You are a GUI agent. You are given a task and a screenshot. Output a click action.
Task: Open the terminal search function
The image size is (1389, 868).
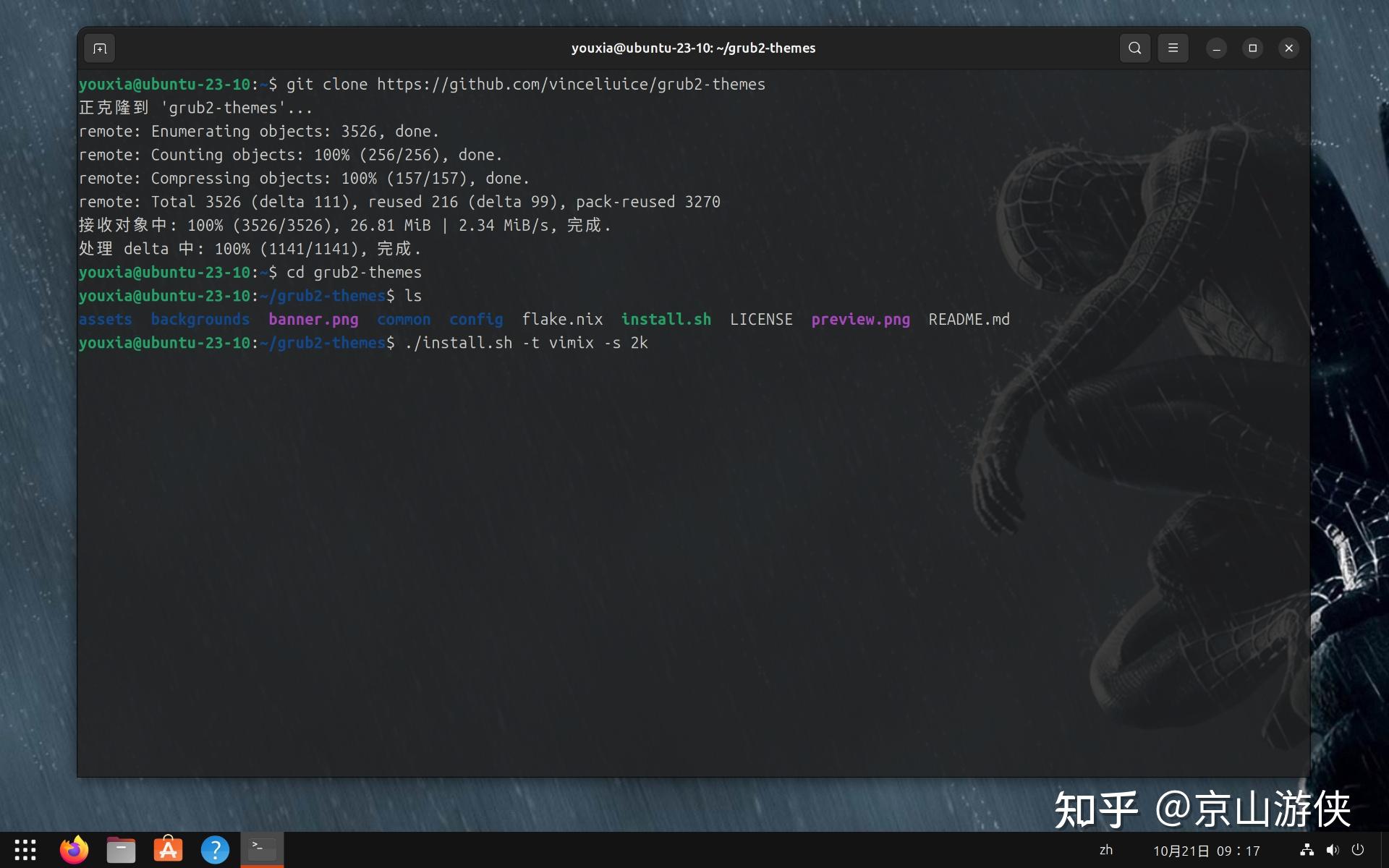tap(1134, 48)
